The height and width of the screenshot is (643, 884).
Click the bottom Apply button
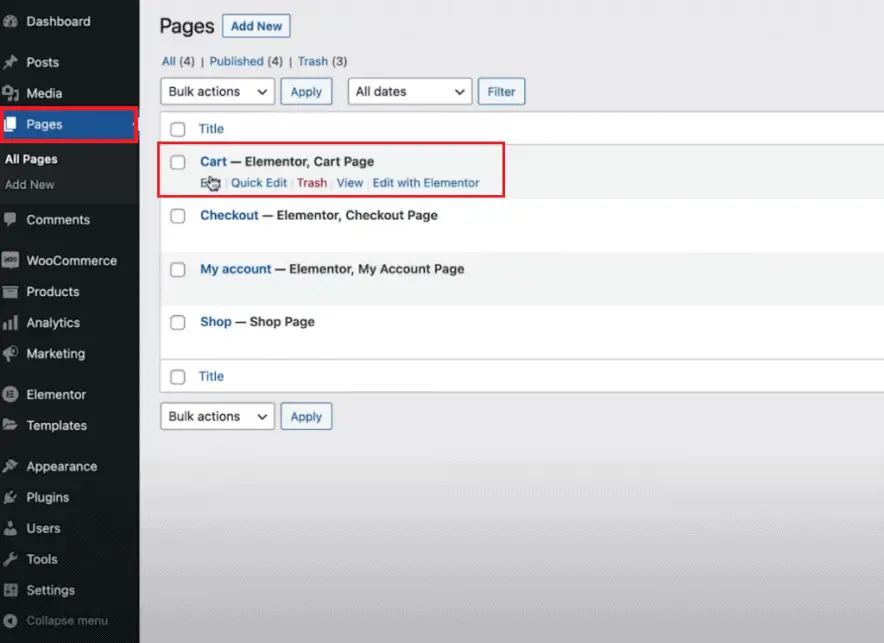(x=306, y=416)
